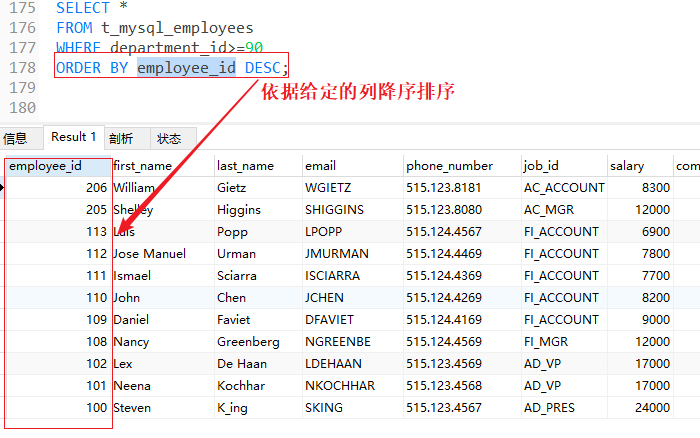The width and height of the screenshot is (700, 438).
Task: Click first name cell Nancy
Action: (162, 342)
